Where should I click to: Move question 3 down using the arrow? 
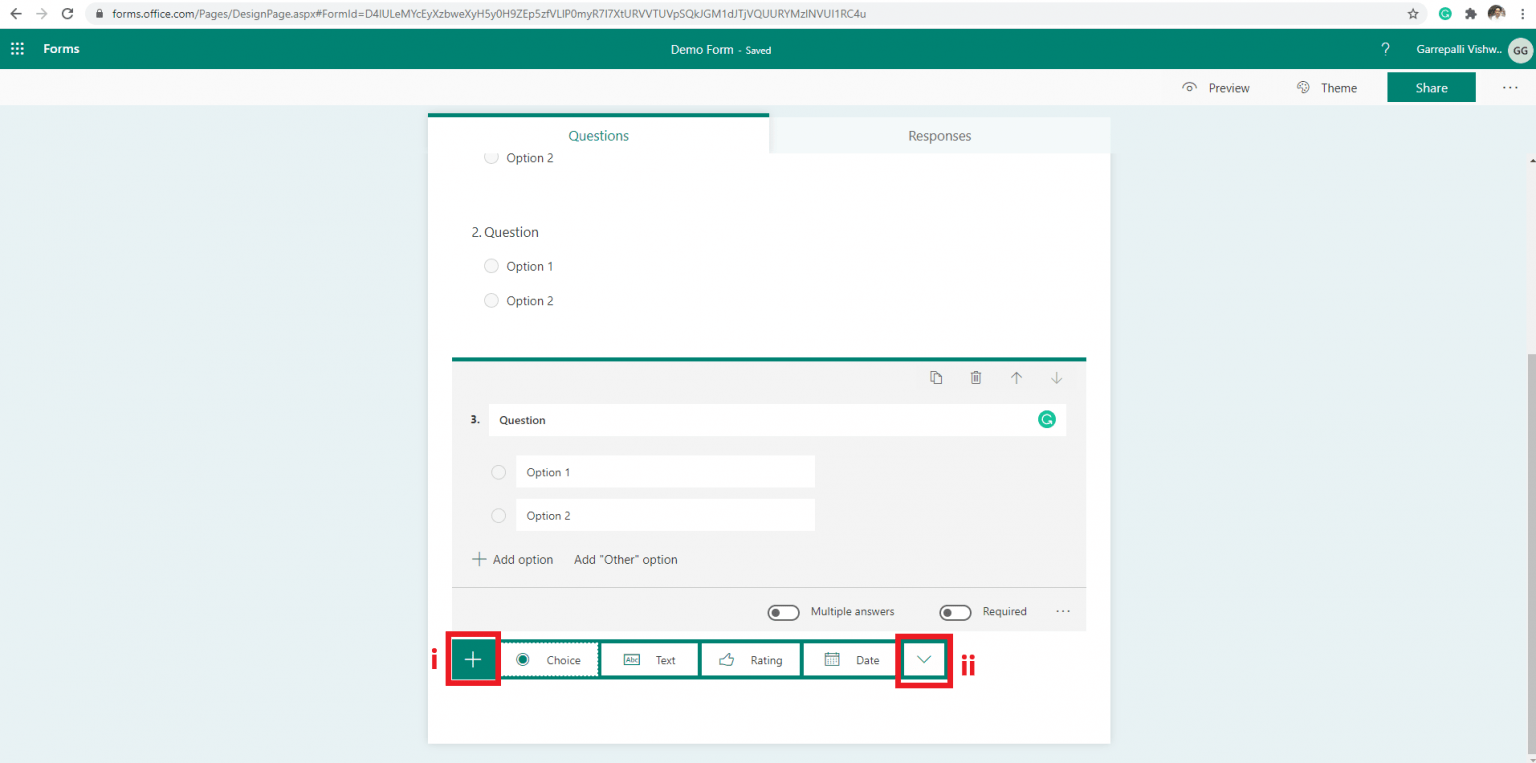point(1056,377)
